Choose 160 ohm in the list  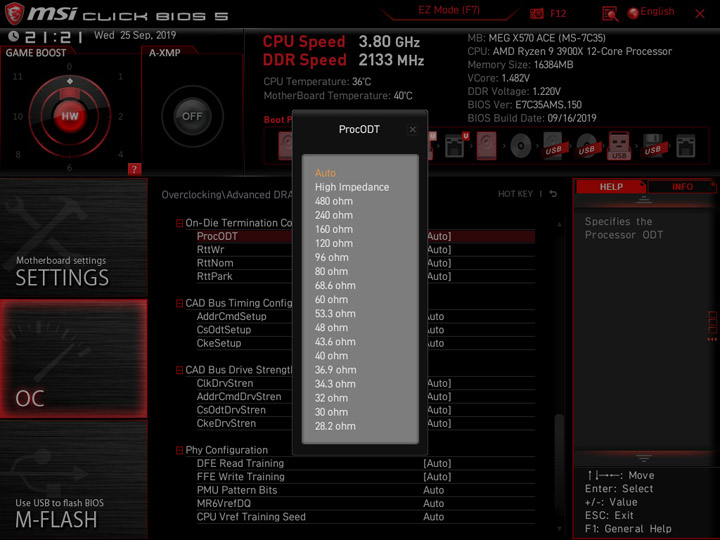pyautogui.click(x=334, y=230)
